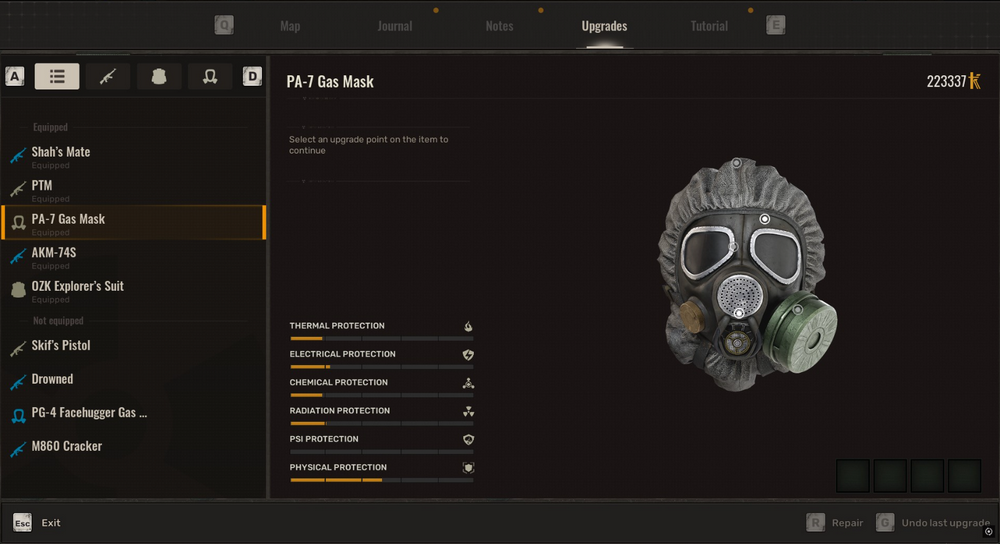Open the Notes tab

pos(499,26)
